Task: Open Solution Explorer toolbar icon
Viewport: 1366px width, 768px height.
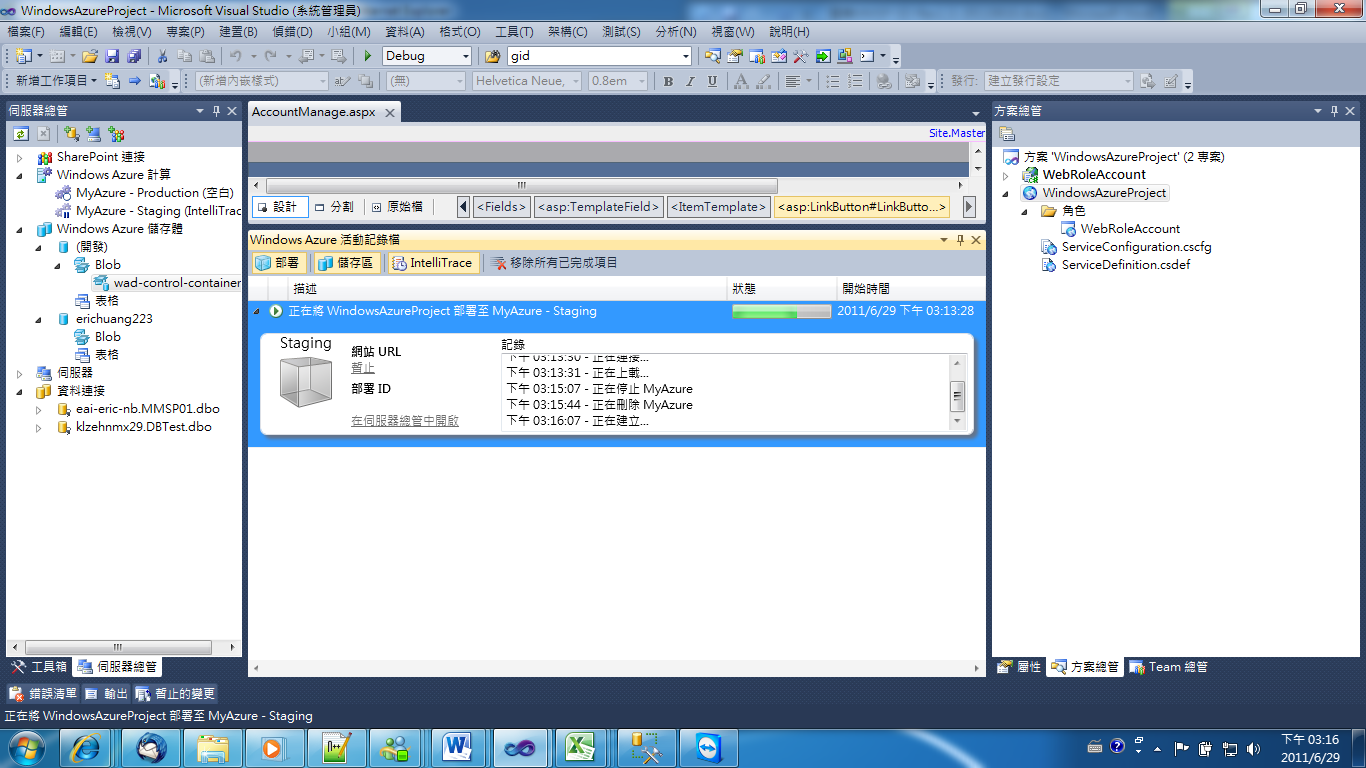Action: (712, 56)
